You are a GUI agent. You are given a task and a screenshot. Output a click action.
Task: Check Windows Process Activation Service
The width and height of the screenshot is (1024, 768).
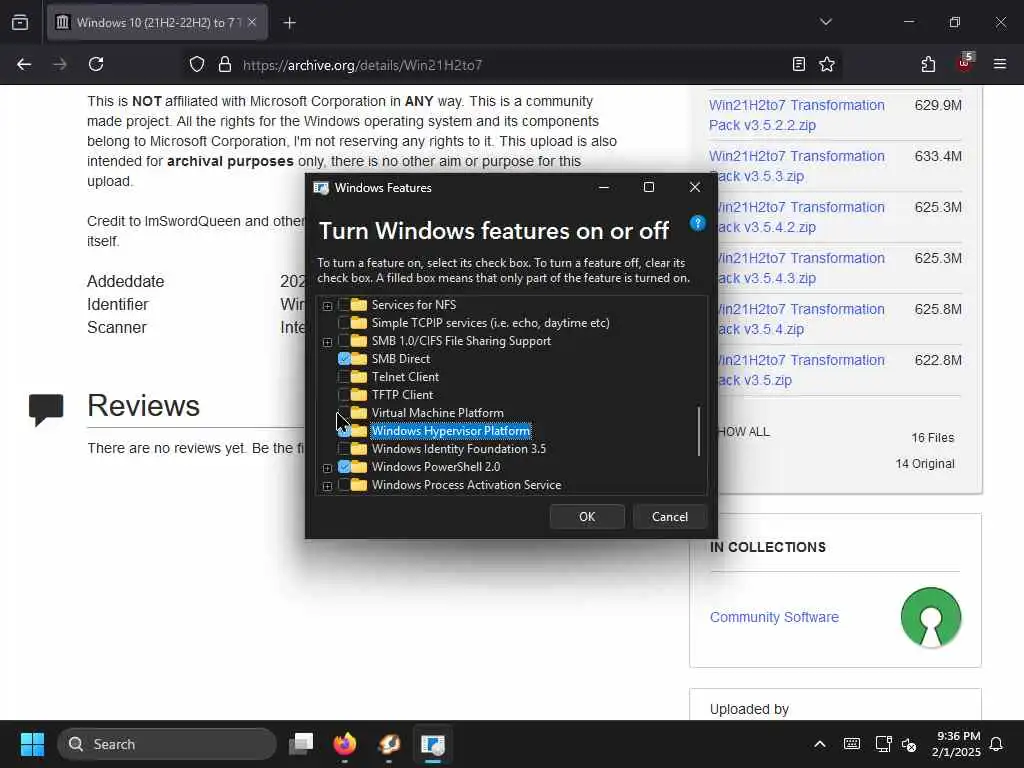pos(343,485)
